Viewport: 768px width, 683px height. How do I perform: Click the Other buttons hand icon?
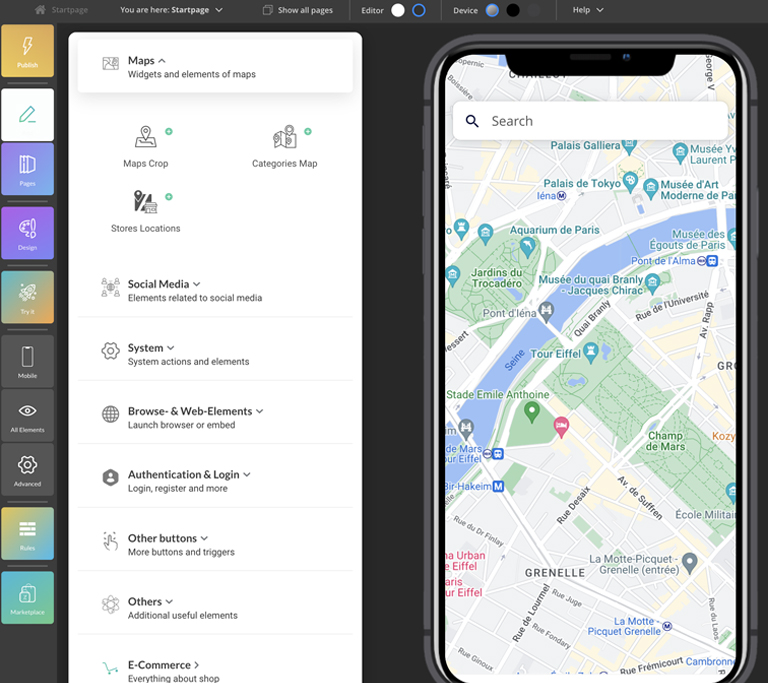point(111,541)
